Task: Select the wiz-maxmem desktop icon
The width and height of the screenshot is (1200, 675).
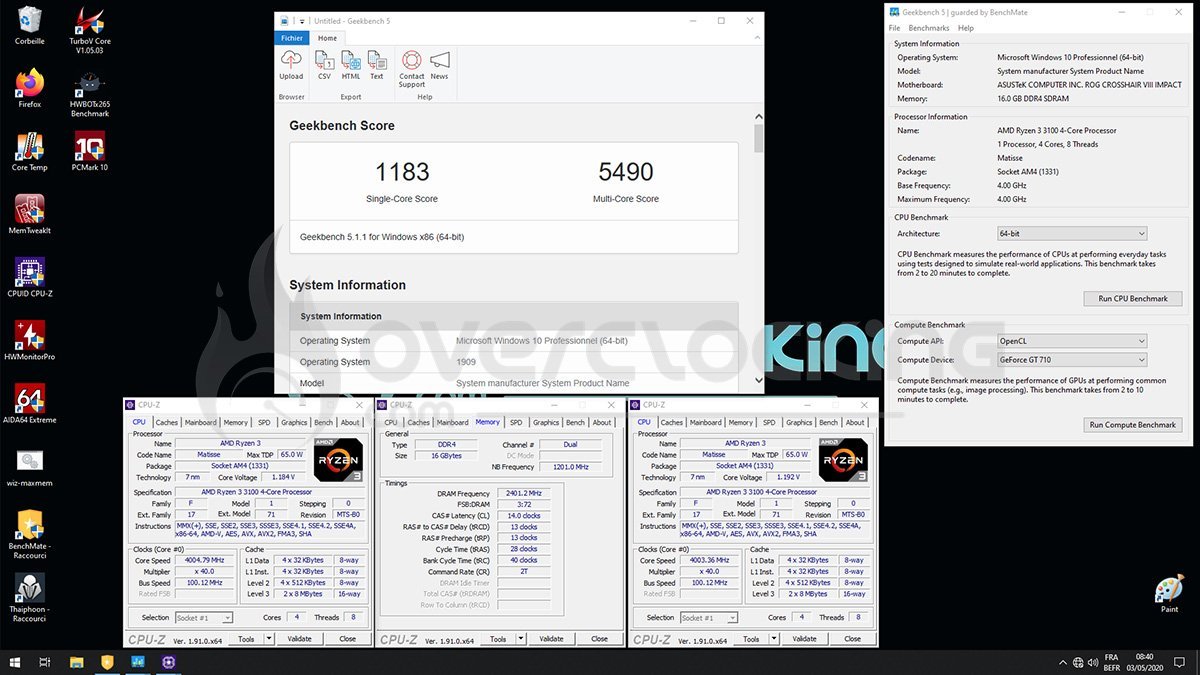Action: click(x=30, y=467)
